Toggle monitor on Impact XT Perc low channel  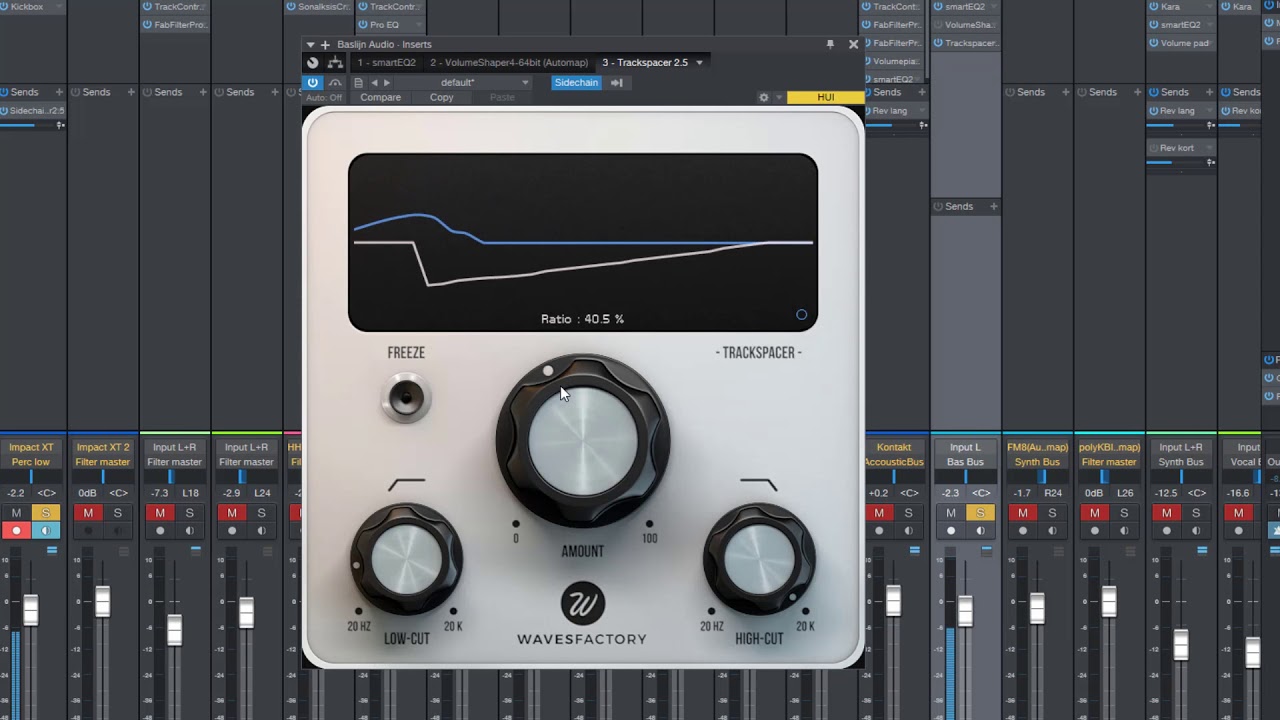[x=45, y=531]
